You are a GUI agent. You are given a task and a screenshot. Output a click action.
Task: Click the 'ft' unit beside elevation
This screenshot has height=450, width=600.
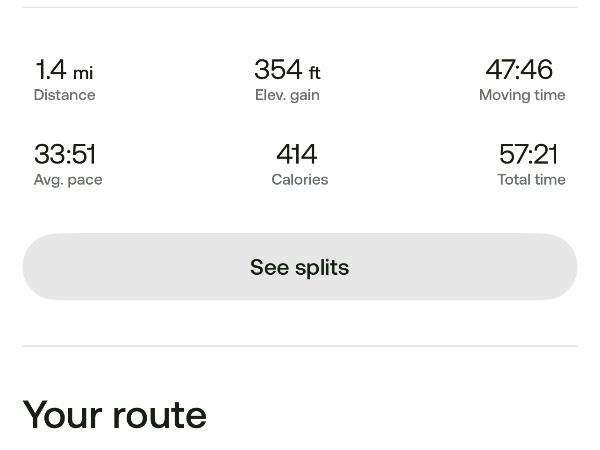pyautogui.click(x=314, y=73)
